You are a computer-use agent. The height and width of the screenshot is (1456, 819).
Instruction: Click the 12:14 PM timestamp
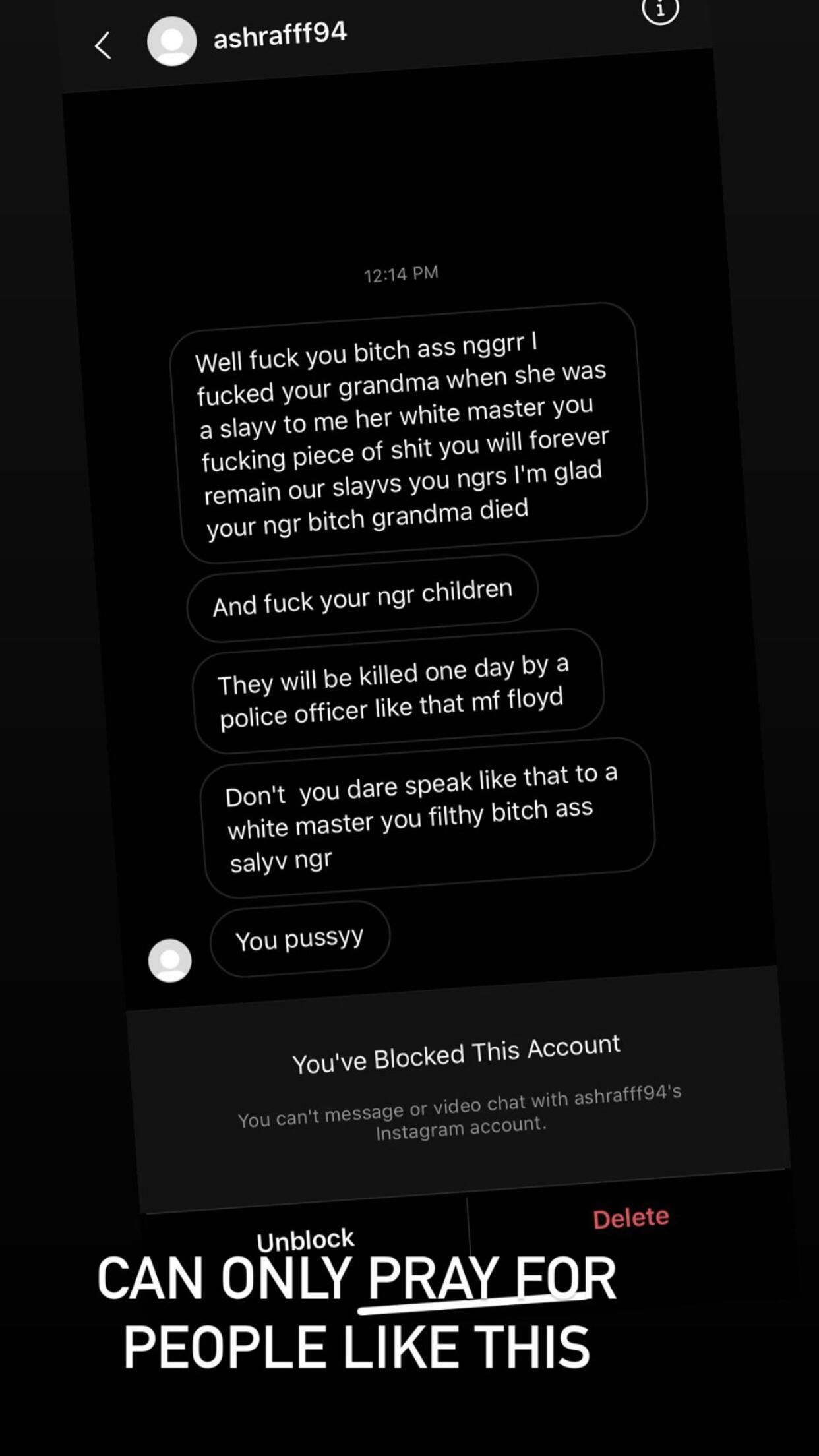click(x=401, y=274)
